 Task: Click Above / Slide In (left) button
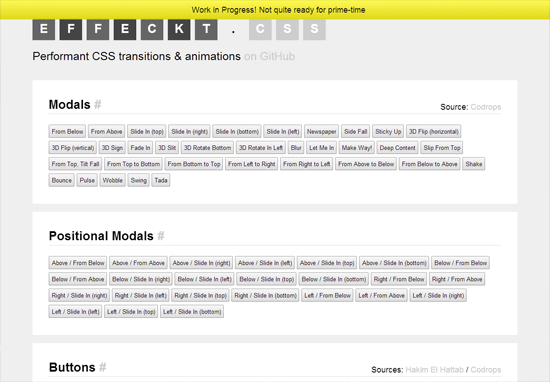265,263
